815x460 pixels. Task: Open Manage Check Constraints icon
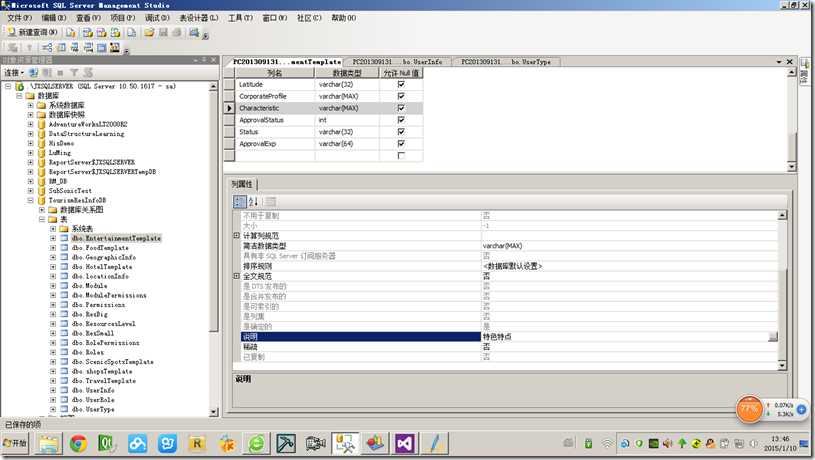[102, 48]
